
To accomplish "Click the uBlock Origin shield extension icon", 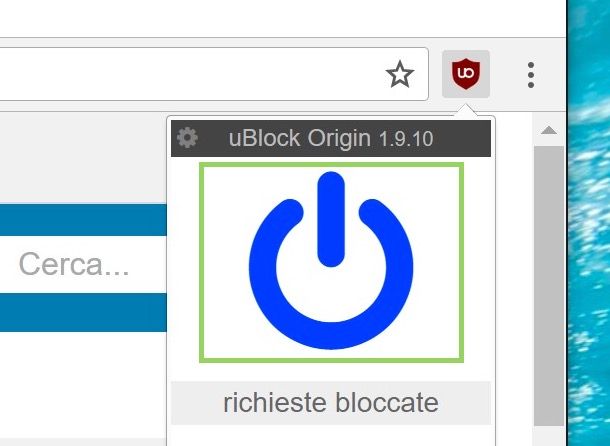I will 466,74.
